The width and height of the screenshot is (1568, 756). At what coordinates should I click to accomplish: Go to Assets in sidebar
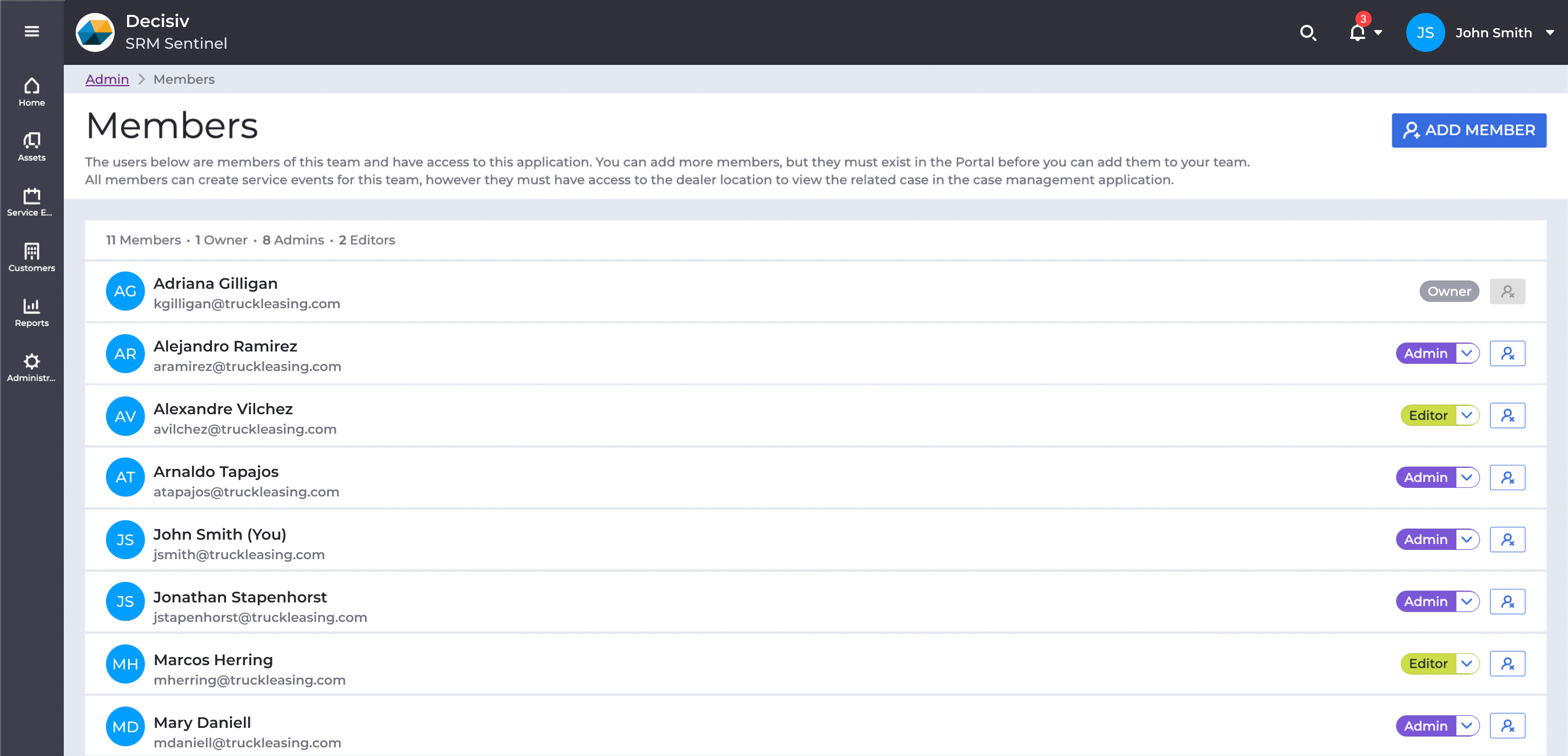click(x=32, y=147)
